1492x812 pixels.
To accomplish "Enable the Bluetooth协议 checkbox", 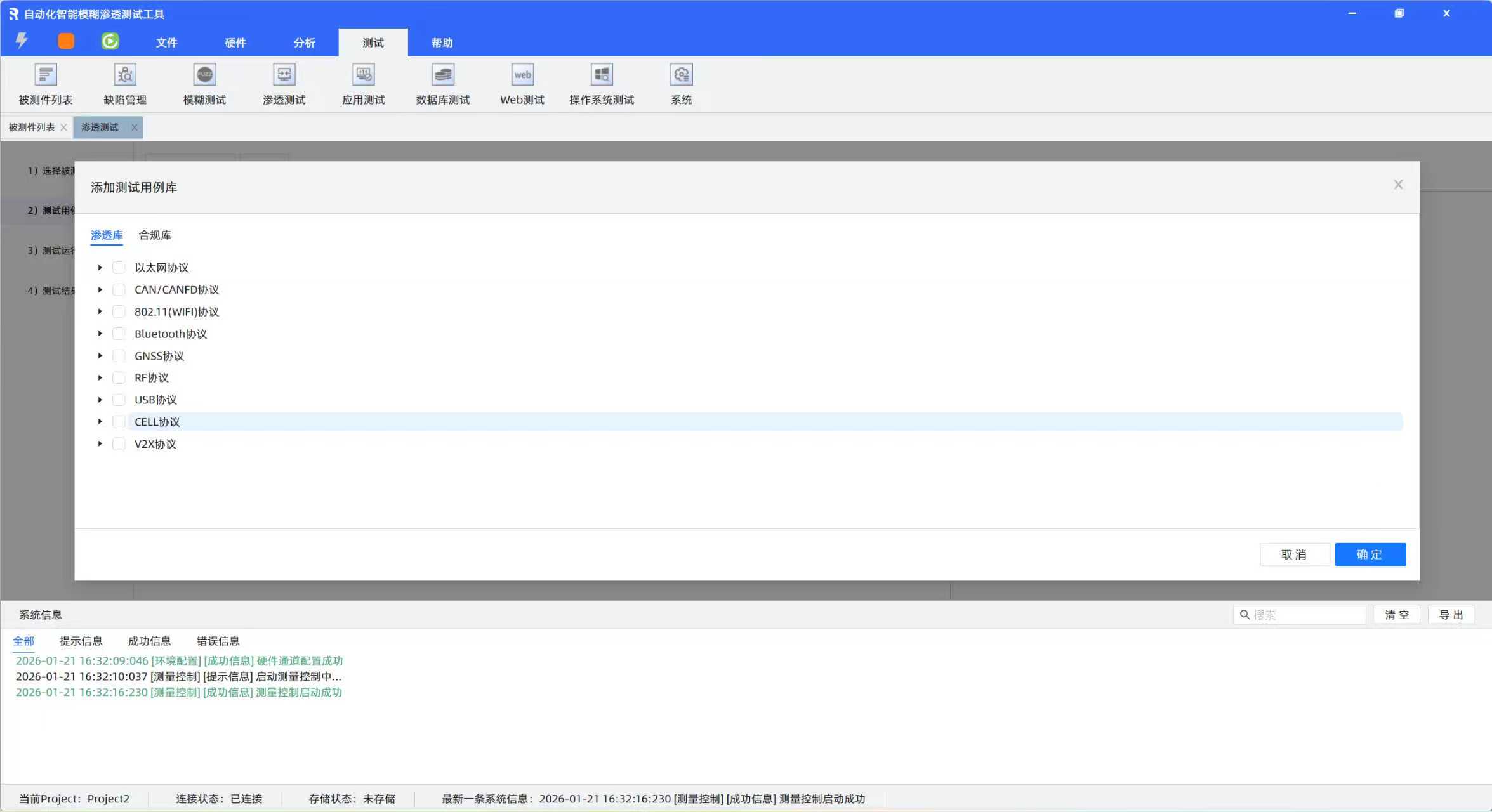I will click(x=119, y=334).
